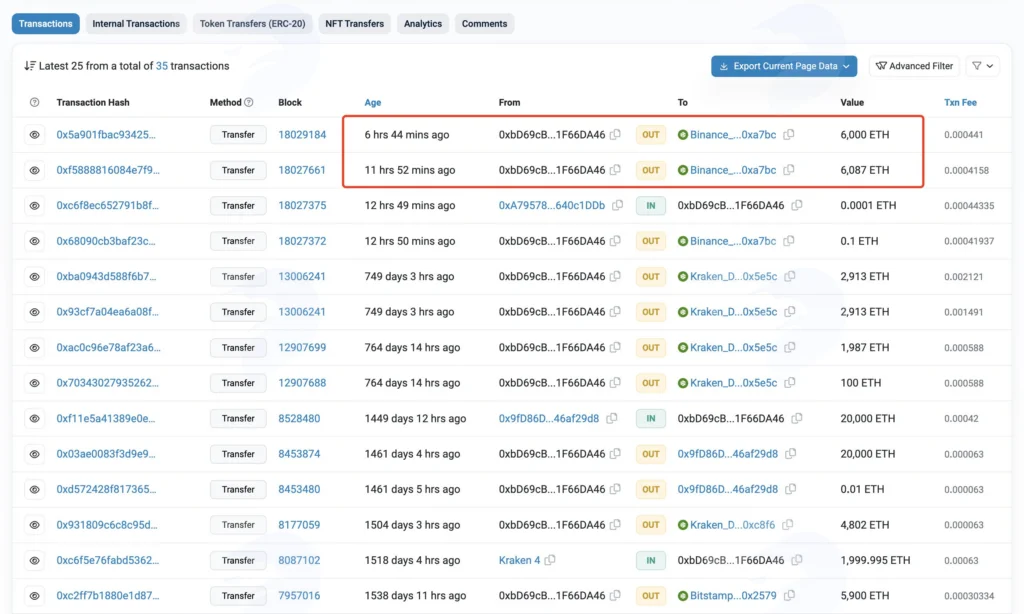This screenshot has width=1024, height=614.
Task: Preview transaction 0x931809c6c8c95d with eye icon
Action: point(35,525)
